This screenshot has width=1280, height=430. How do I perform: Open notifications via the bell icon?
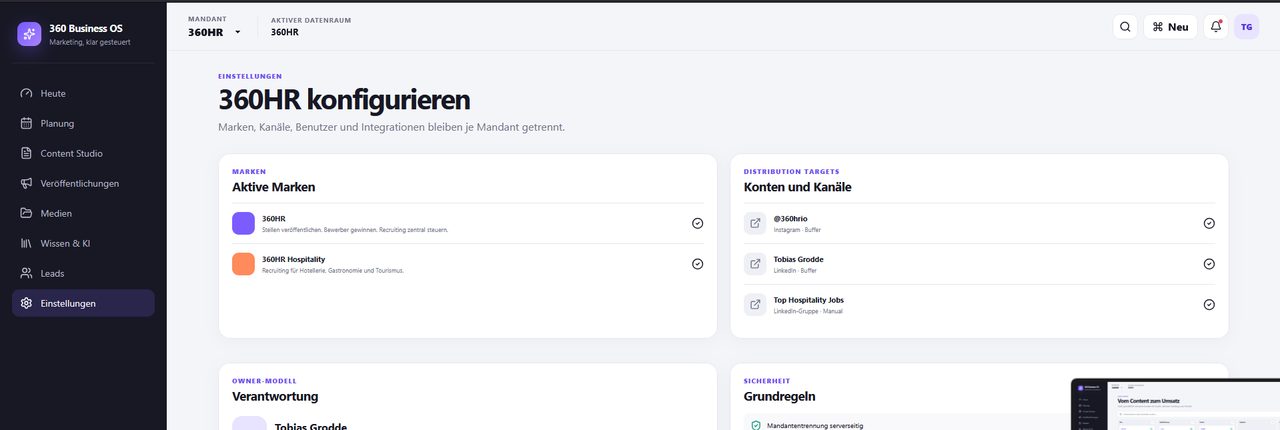point(1216,27)
